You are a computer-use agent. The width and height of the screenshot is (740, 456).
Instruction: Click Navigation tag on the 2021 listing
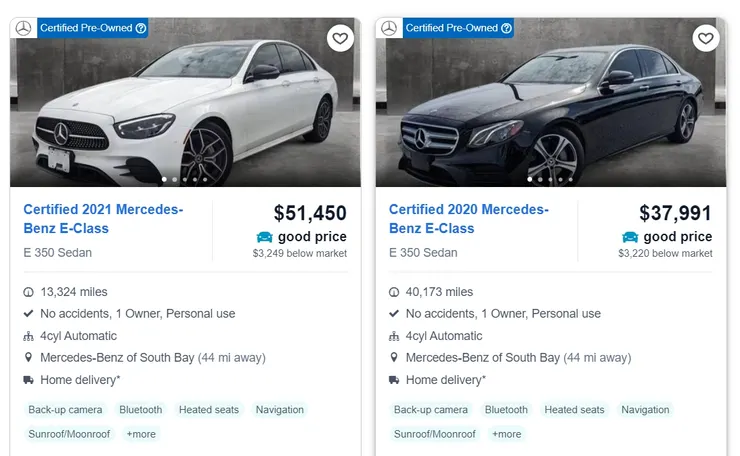(x=279, y=409)
